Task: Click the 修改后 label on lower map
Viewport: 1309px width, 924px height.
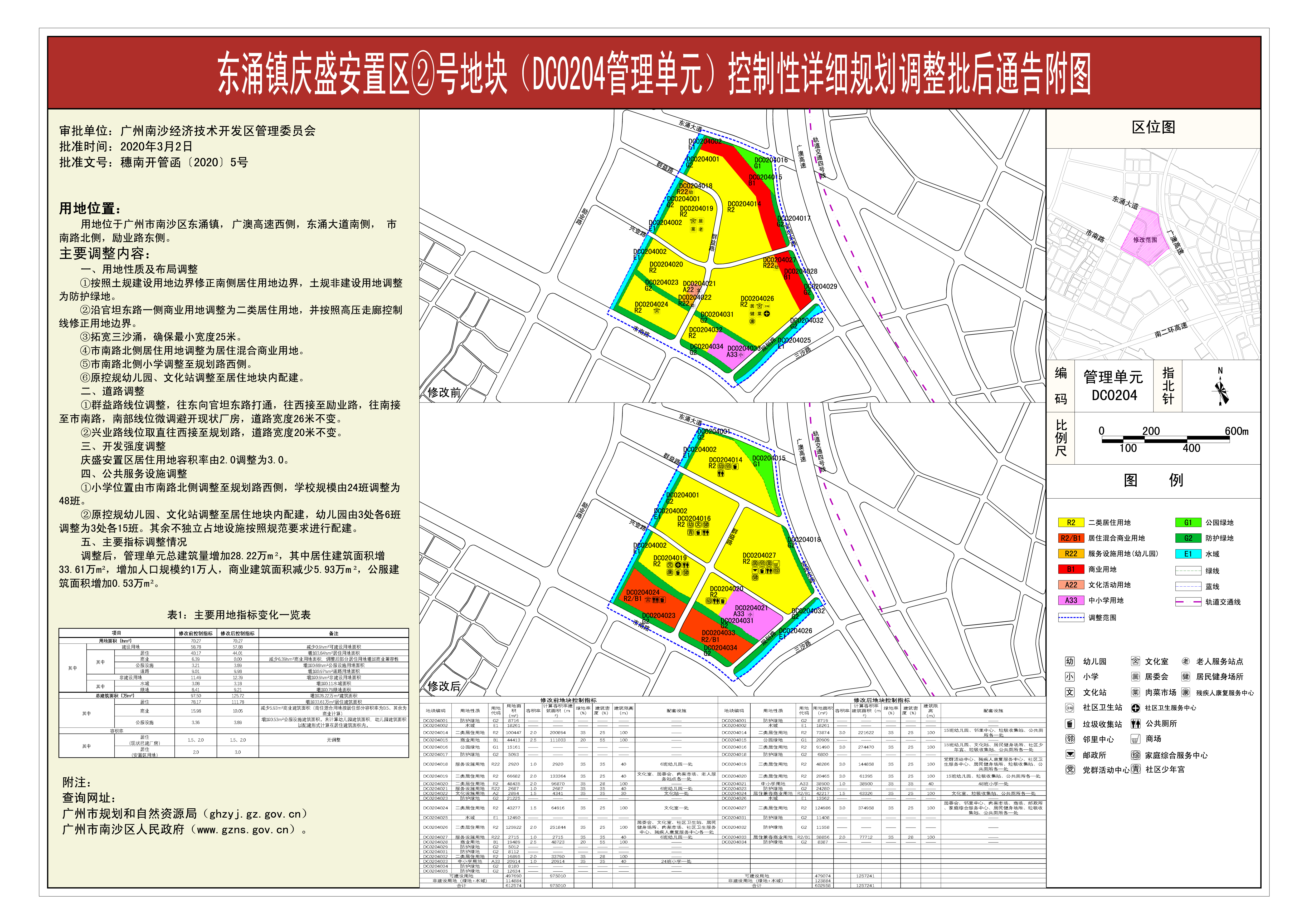Action: (x=444, y=686)
